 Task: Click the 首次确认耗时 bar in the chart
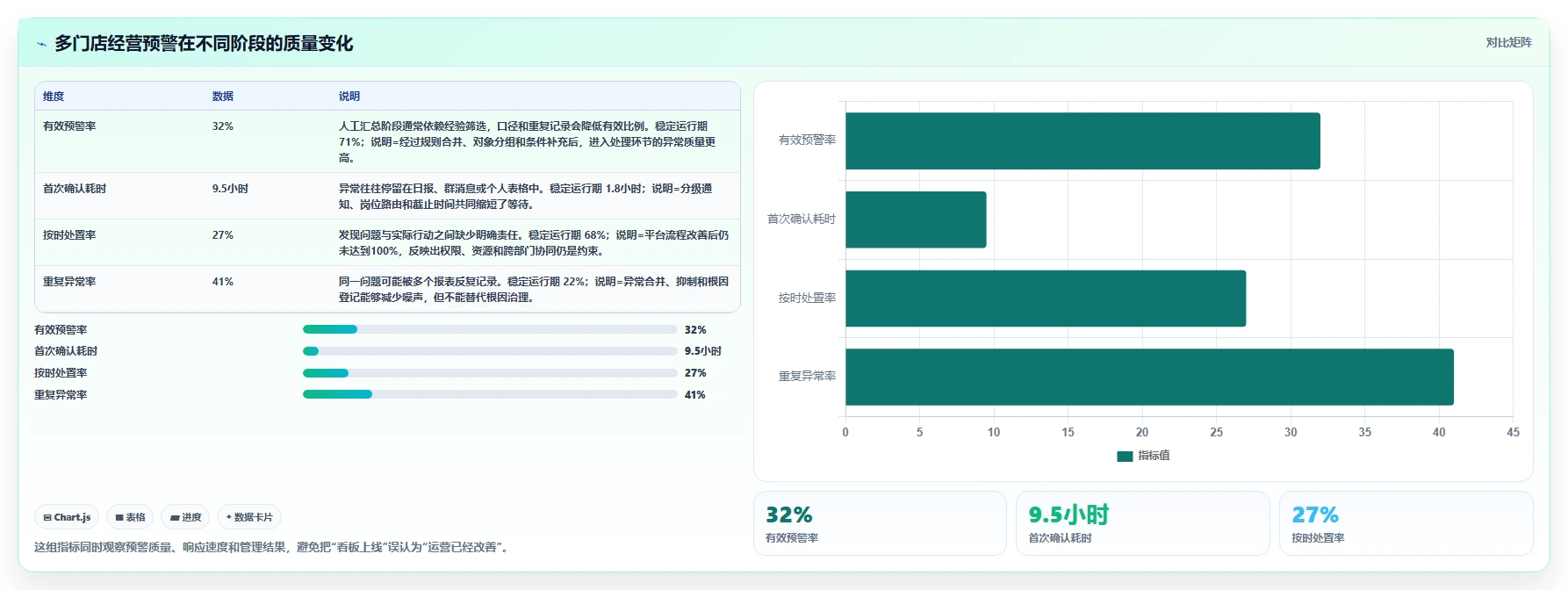tap(916, 219)
